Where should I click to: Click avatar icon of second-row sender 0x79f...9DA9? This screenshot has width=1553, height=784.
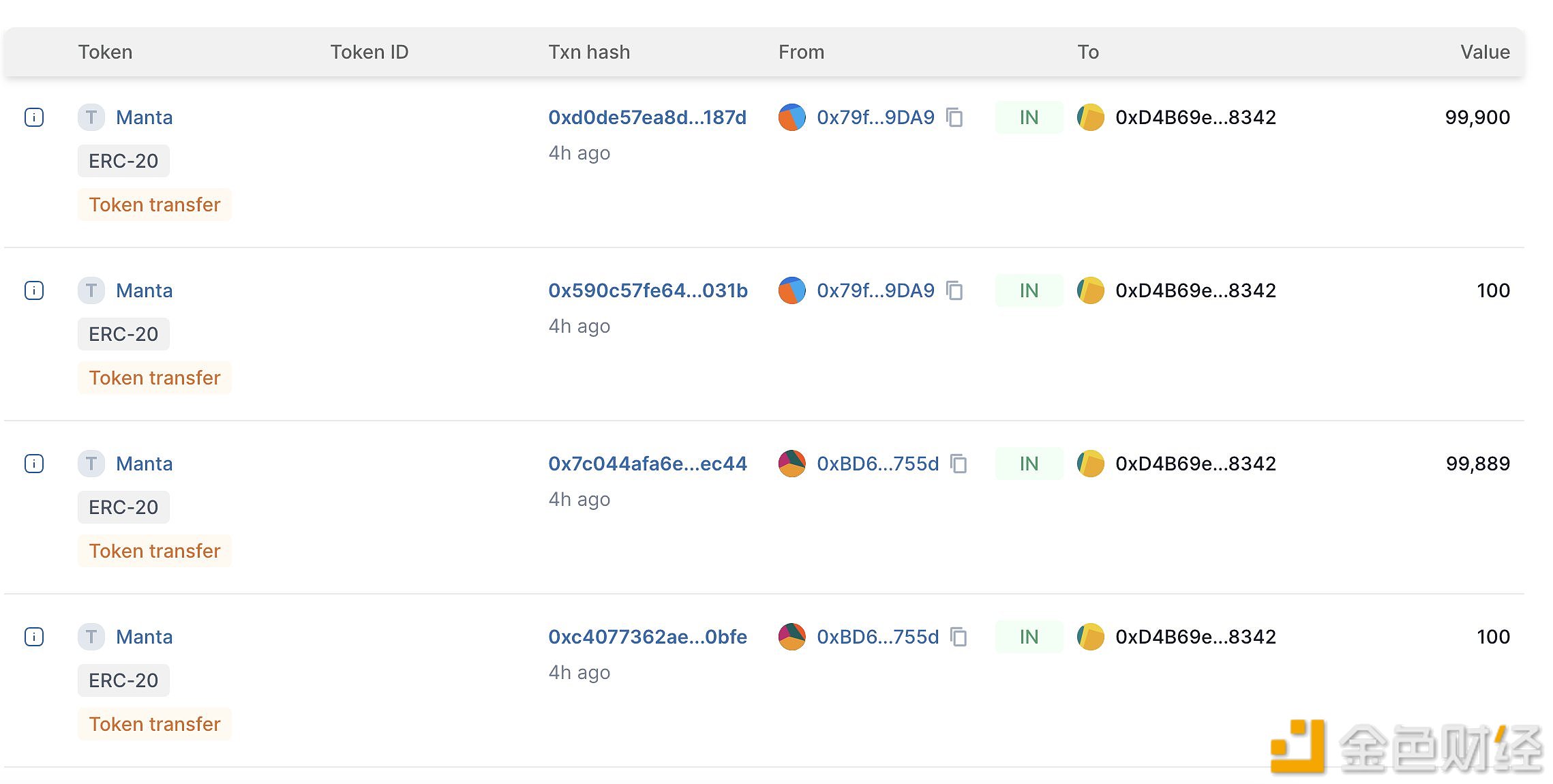tap(791, 290)
